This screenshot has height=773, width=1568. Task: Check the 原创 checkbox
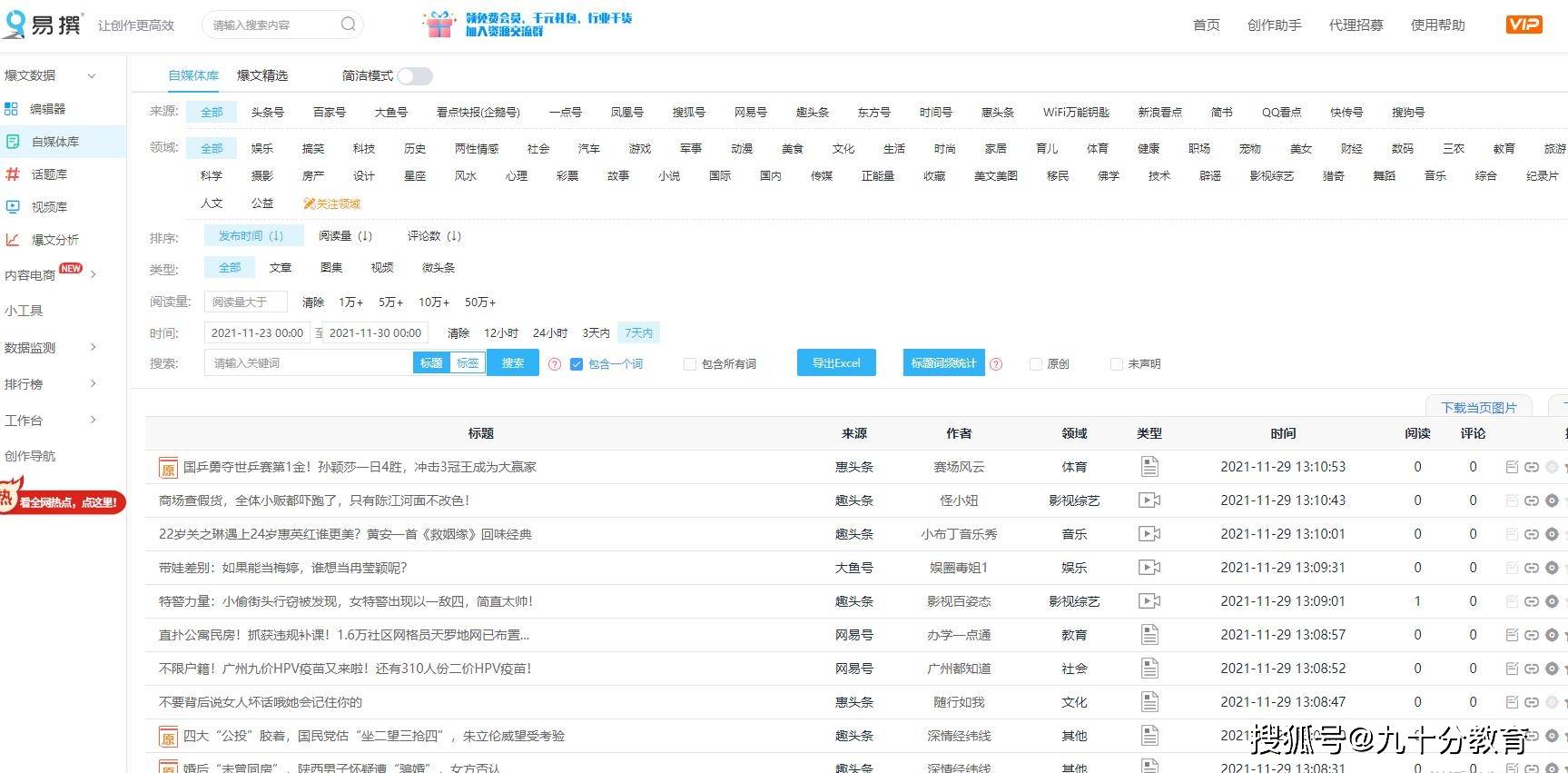coord(1035,364)
